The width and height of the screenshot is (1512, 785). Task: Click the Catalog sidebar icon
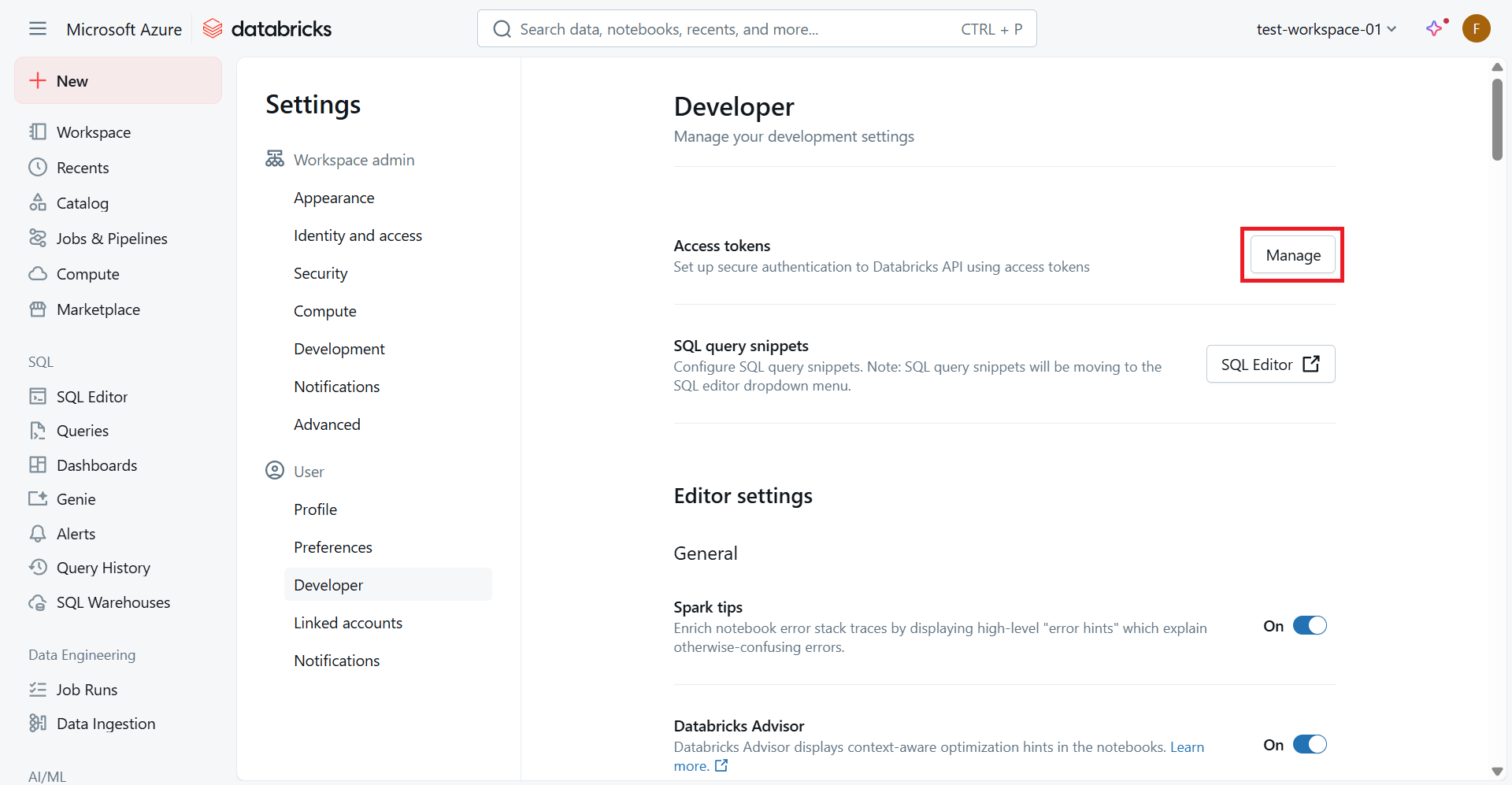(38, 202)
